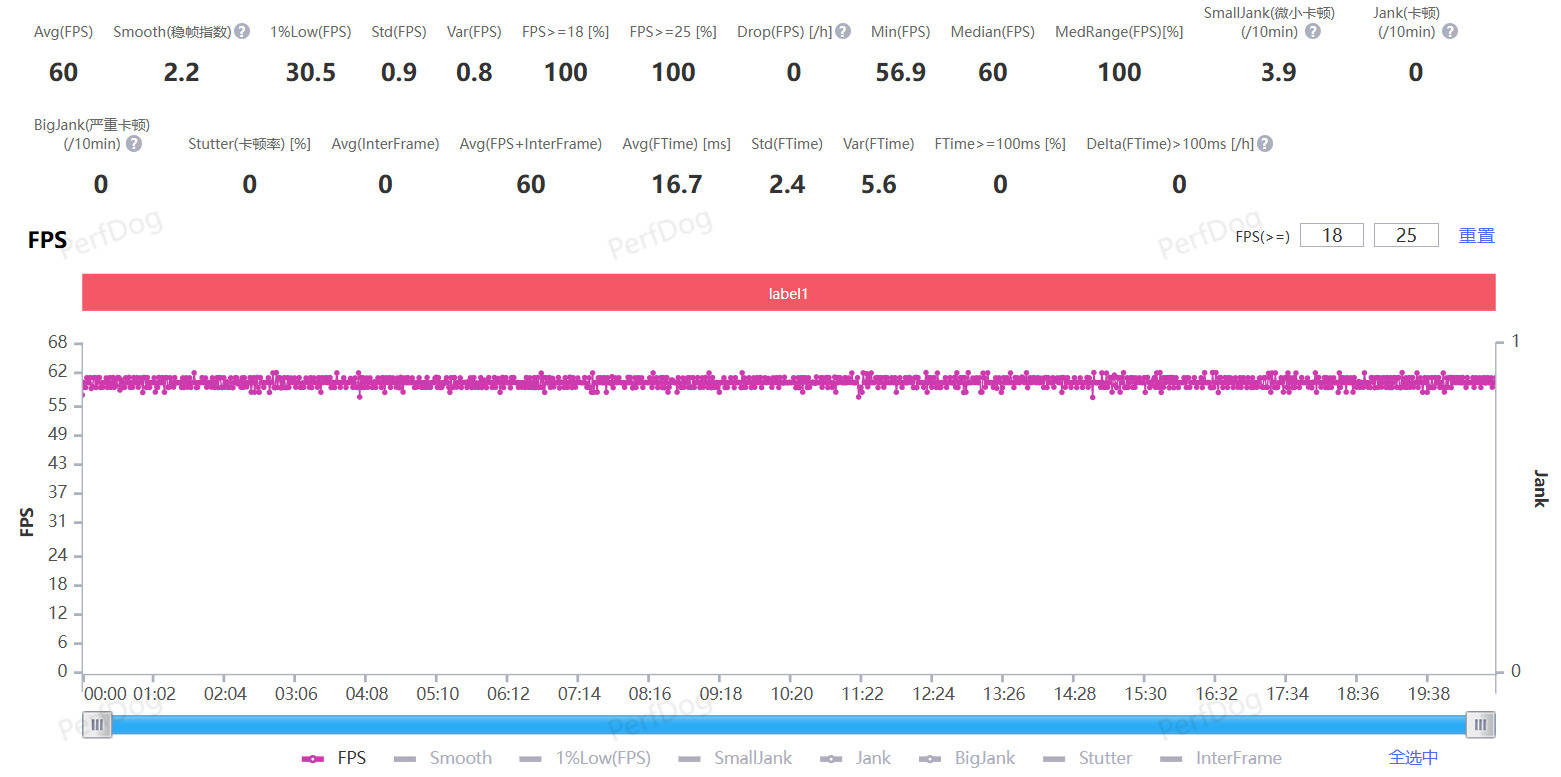Select the red label1 bar
This screenshot has height=777, width=1561.
click(788, 294)
